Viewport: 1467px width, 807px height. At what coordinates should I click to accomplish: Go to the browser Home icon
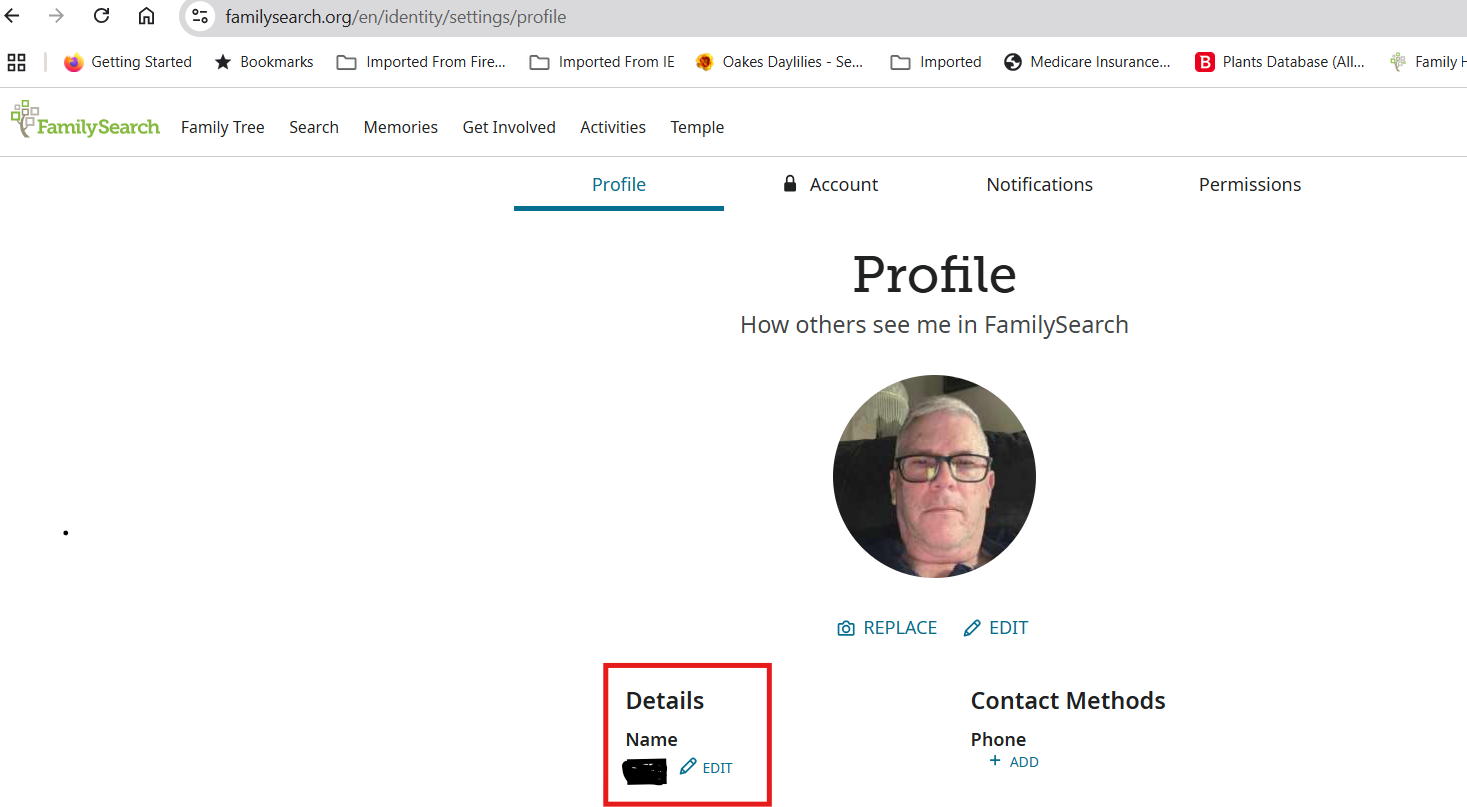point(146,16)
